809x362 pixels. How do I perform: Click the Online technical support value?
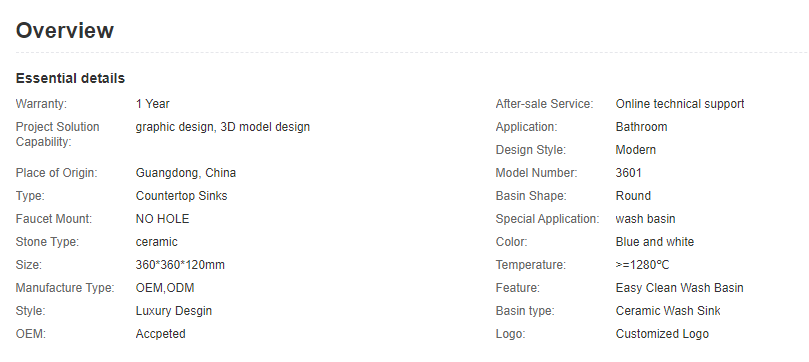679,104
